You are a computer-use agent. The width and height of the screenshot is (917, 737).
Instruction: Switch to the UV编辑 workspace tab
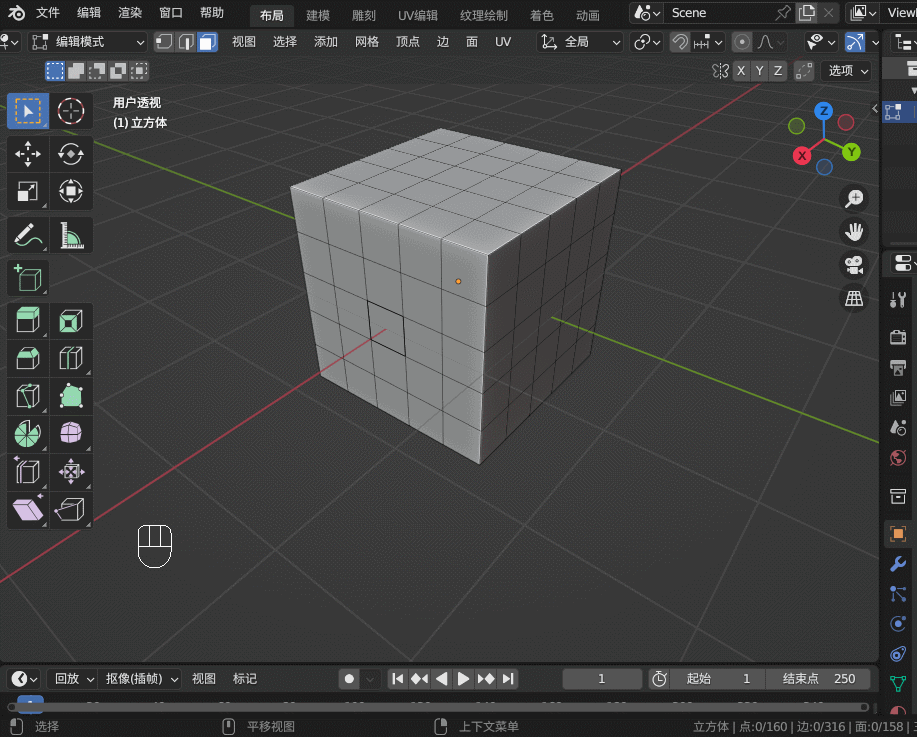pos(418,15)
